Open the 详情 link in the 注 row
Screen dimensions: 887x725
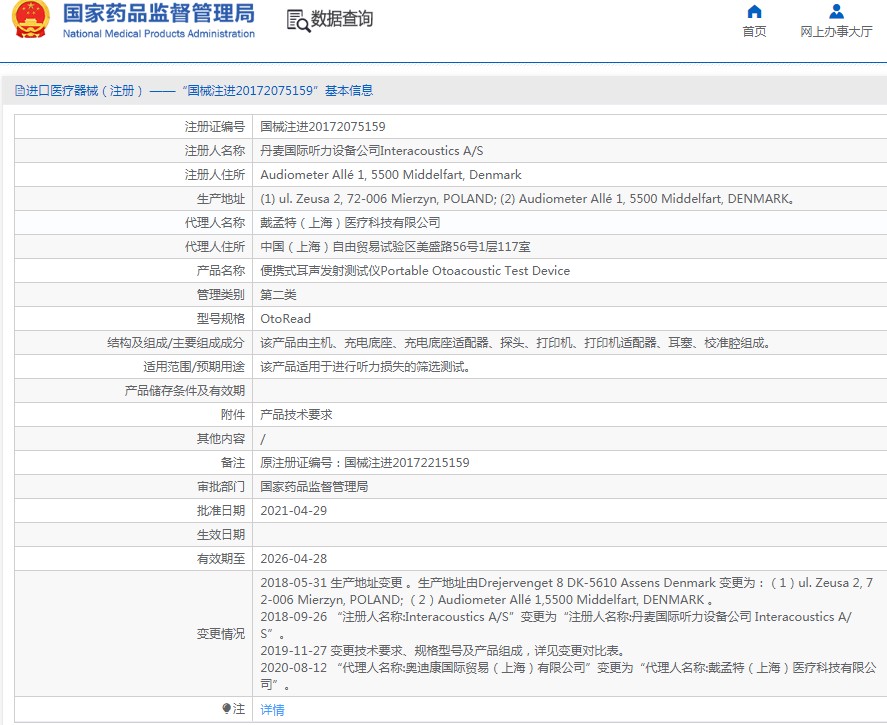(272, 710)
